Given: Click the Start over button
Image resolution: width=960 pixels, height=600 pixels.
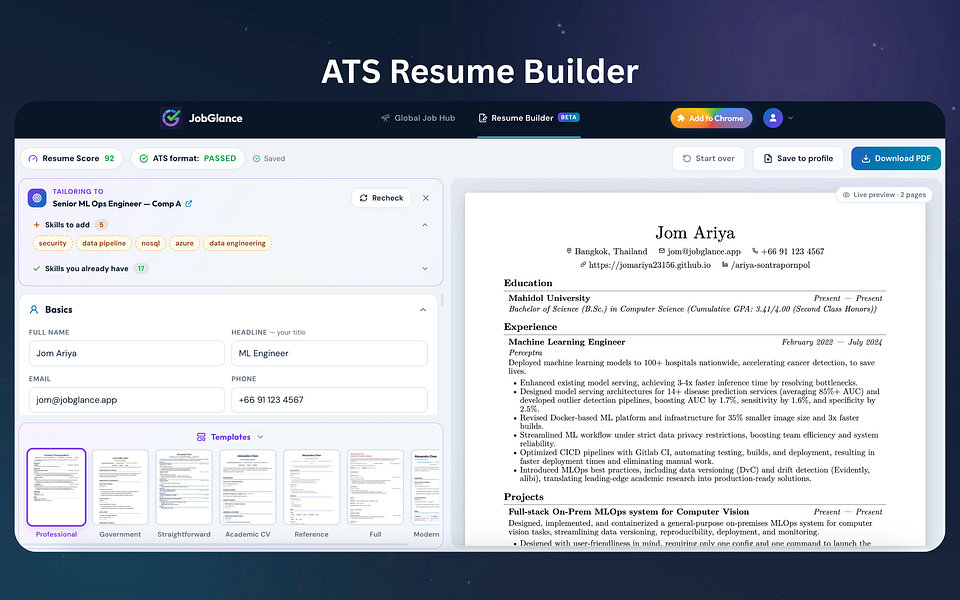Looking at the screenshot, I should coord(708,159).
